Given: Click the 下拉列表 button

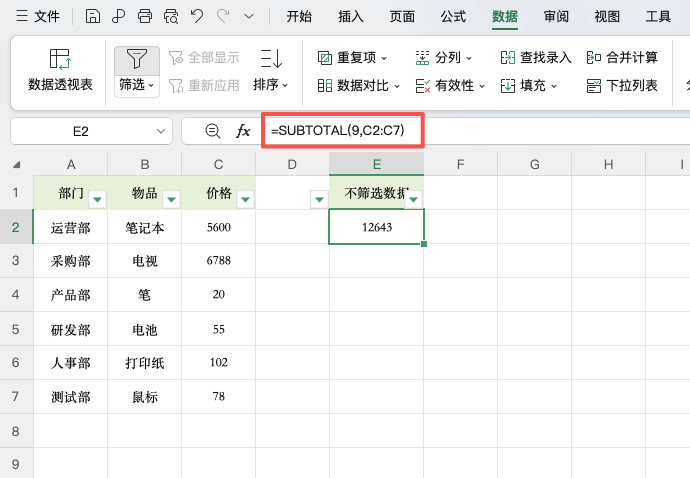Looking at the screenshot, I should [622, 85].
